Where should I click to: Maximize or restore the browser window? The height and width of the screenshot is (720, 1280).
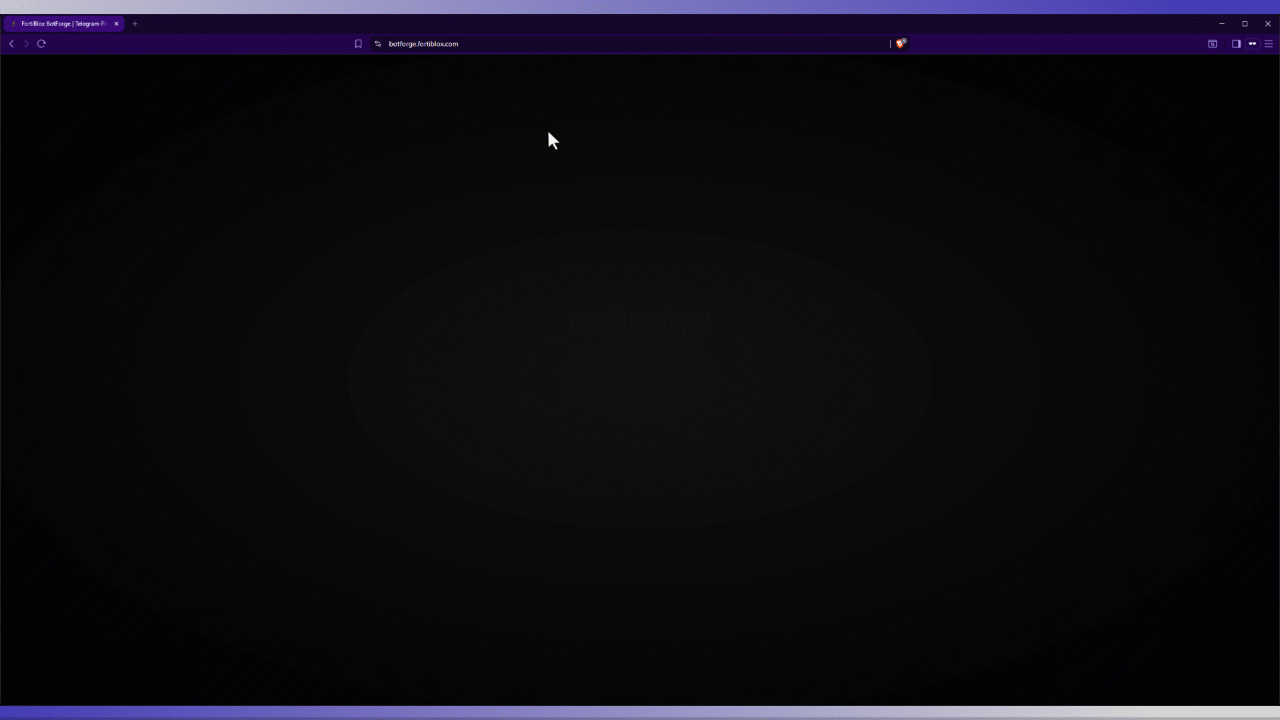click(x=1245, y=23)
